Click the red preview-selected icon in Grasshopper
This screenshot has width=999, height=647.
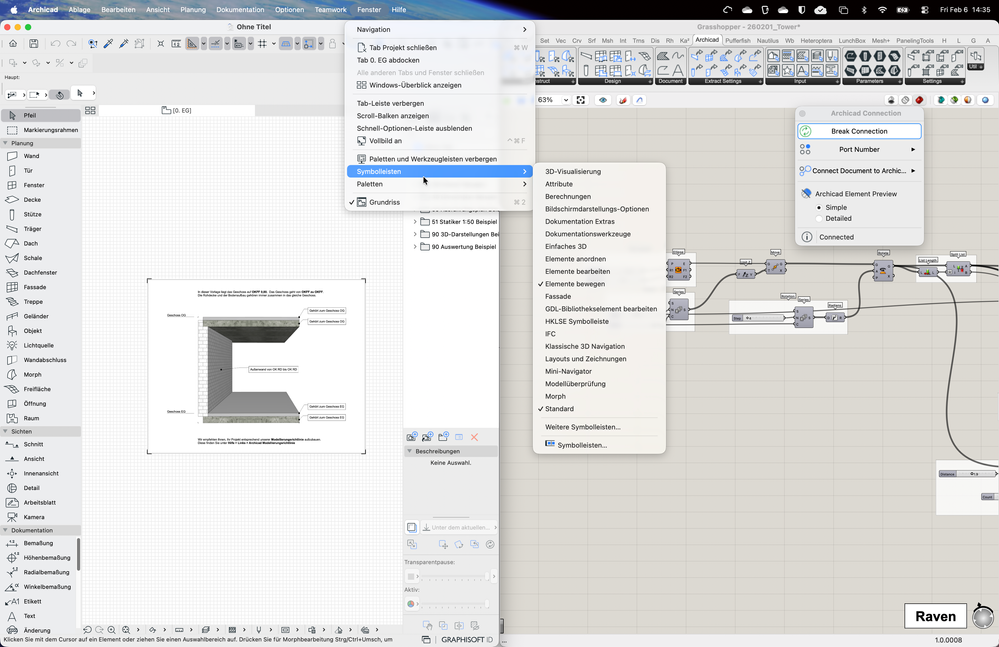point(919,100)
